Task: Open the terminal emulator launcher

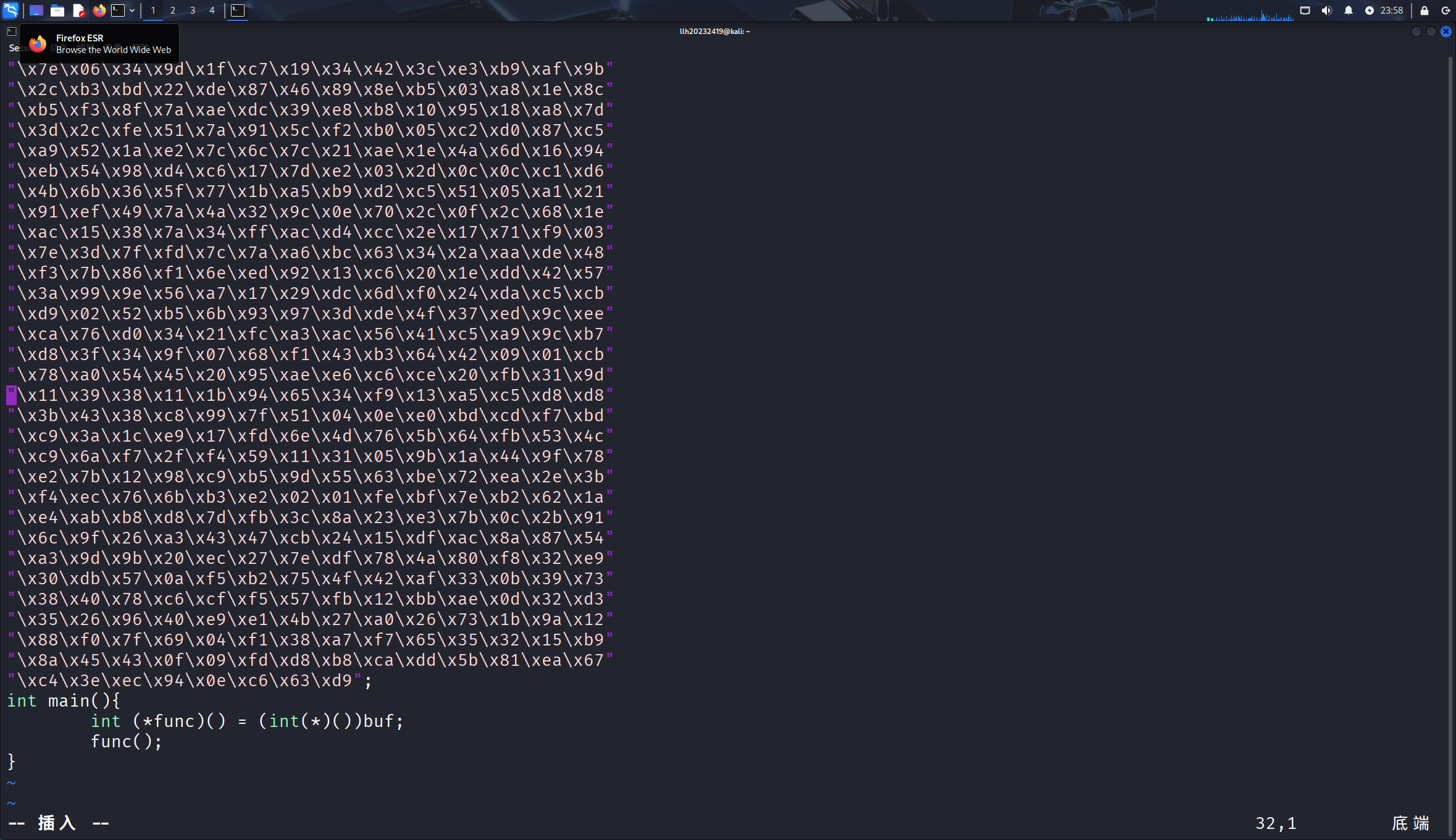Action: [x=118, y=10]
